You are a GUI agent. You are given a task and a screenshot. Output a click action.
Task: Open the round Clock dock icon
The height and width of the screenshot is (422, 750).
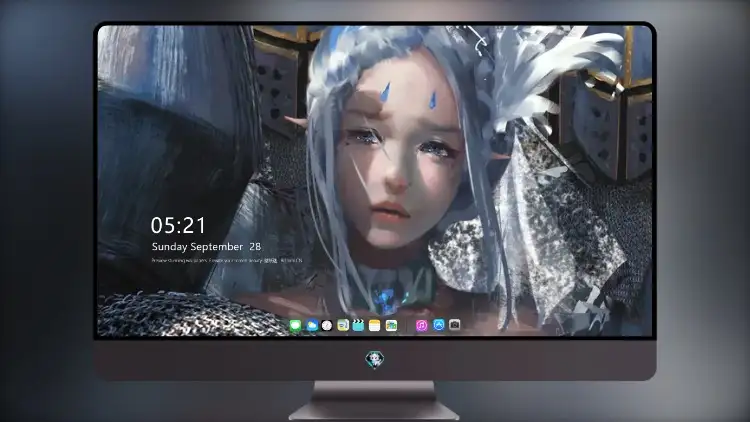(327, 326)
